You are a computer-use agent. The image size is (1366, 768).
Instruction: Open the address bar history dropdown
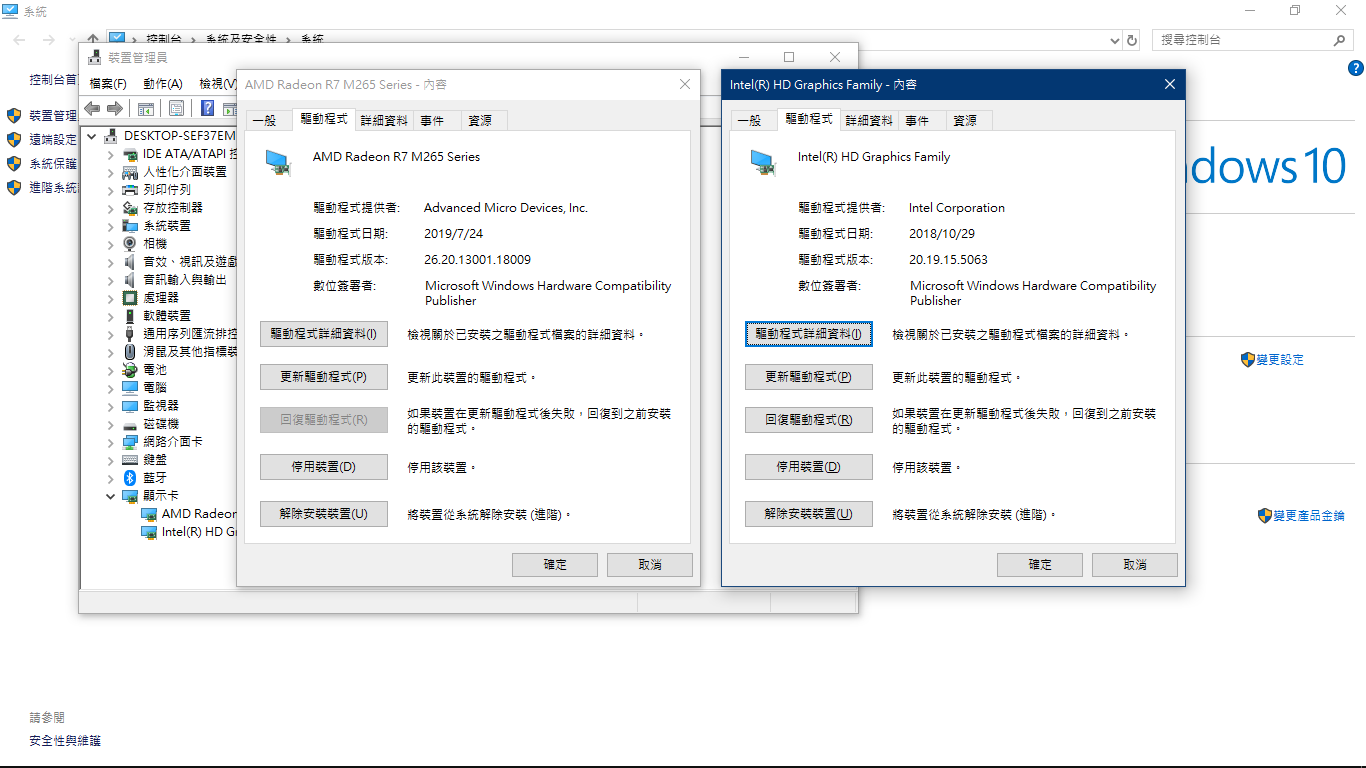(1115, 40)
